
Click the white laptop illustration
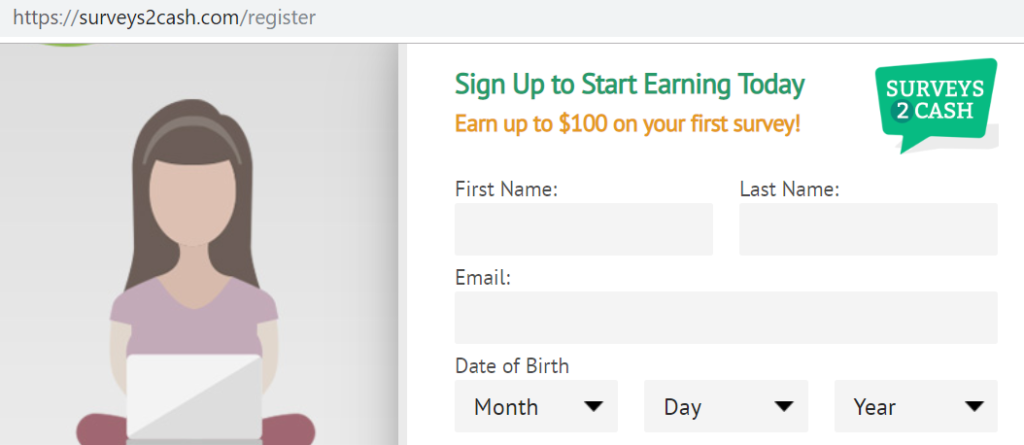[194, 397]
